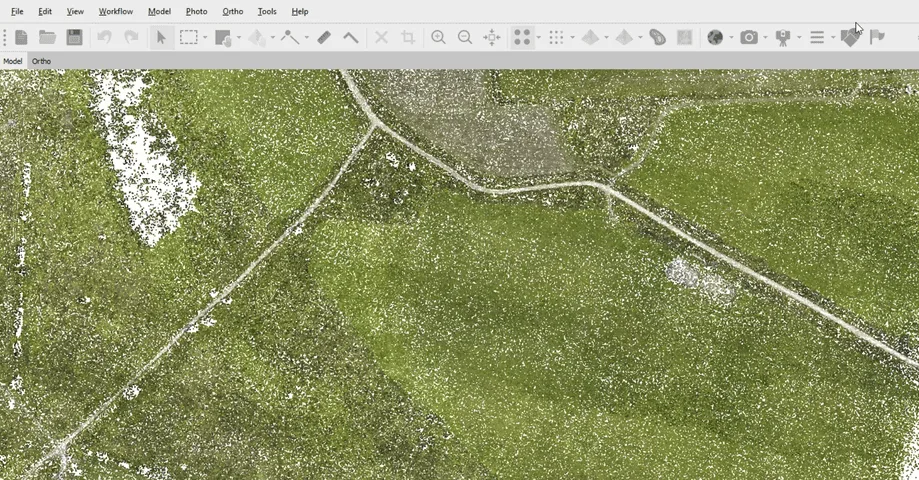Show the DEM elevation contour view
The width and height of the screenshot is (919, 480).
pyautogui.click(x=658, y=38)
